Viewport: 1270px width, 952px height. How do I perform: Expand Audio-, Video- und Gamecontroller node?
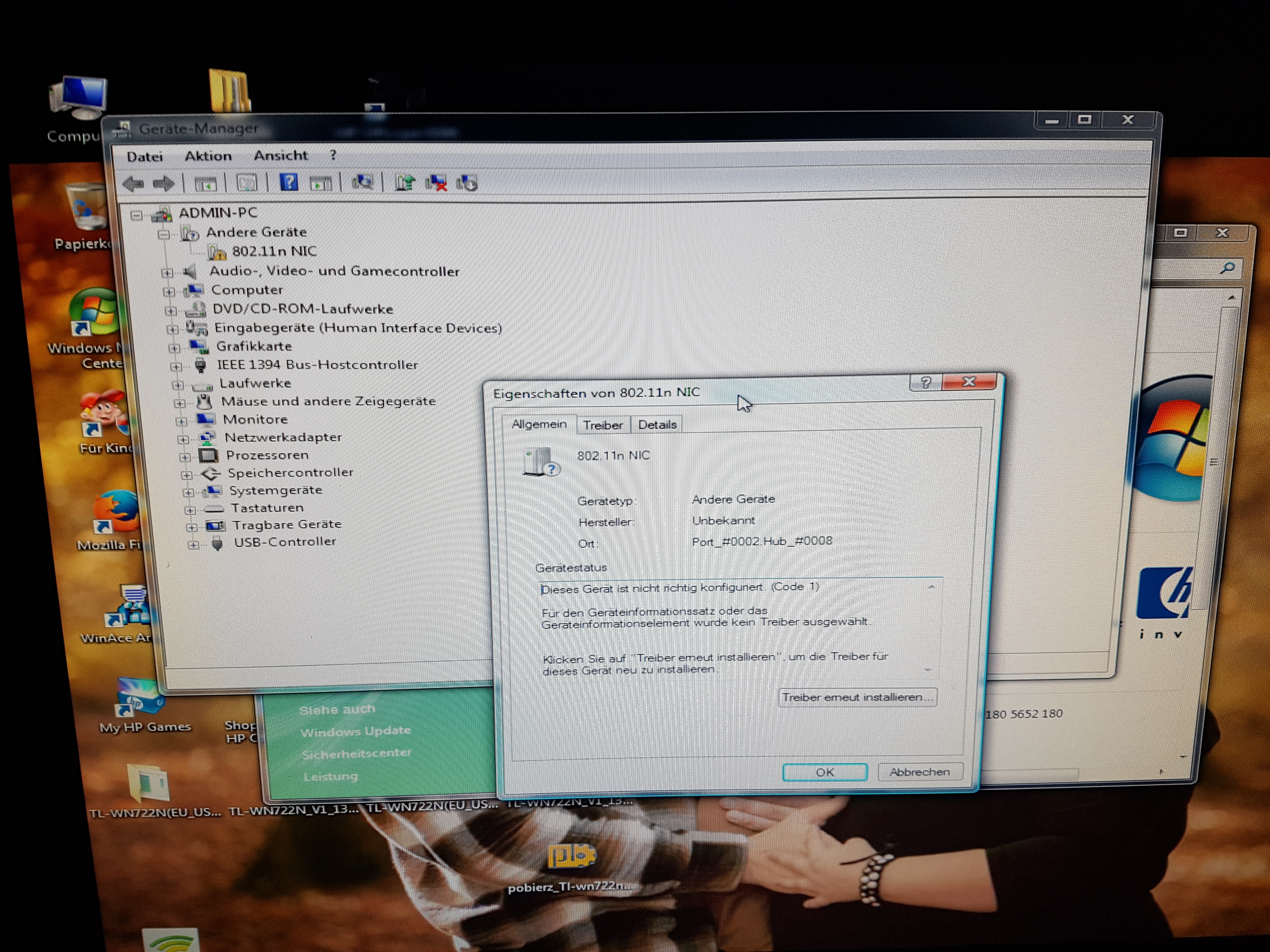pos(167,273)
